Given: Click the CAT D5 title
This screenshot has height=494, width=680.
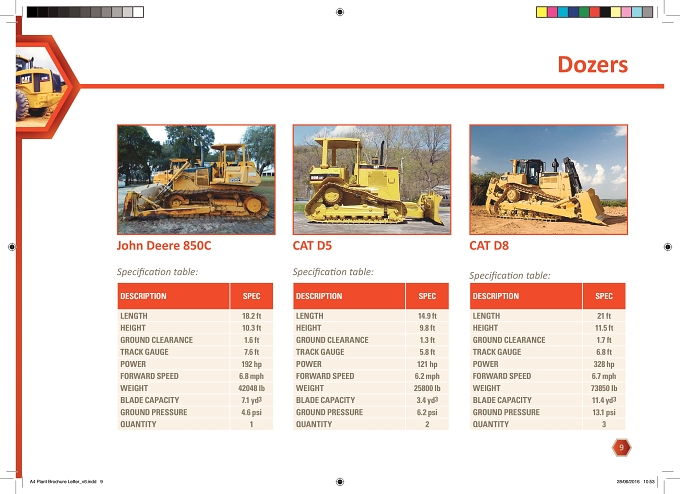Looking at the screenshot, I should click(312, 245).
